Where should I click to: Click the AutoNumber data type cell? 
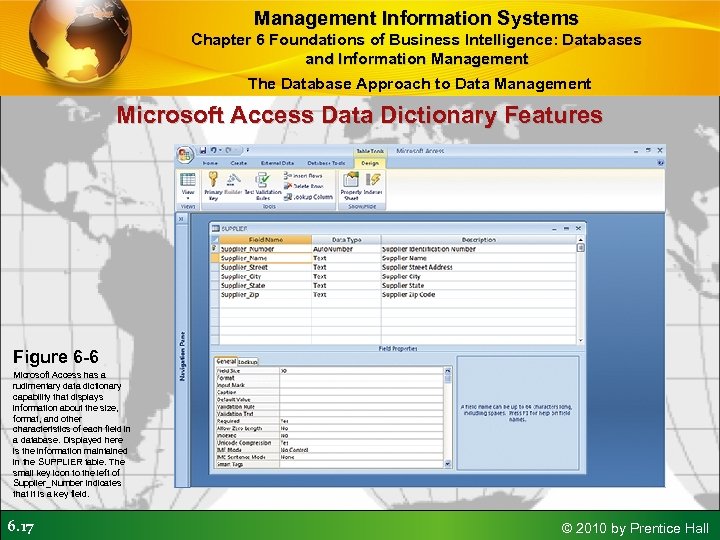(346, 249)
